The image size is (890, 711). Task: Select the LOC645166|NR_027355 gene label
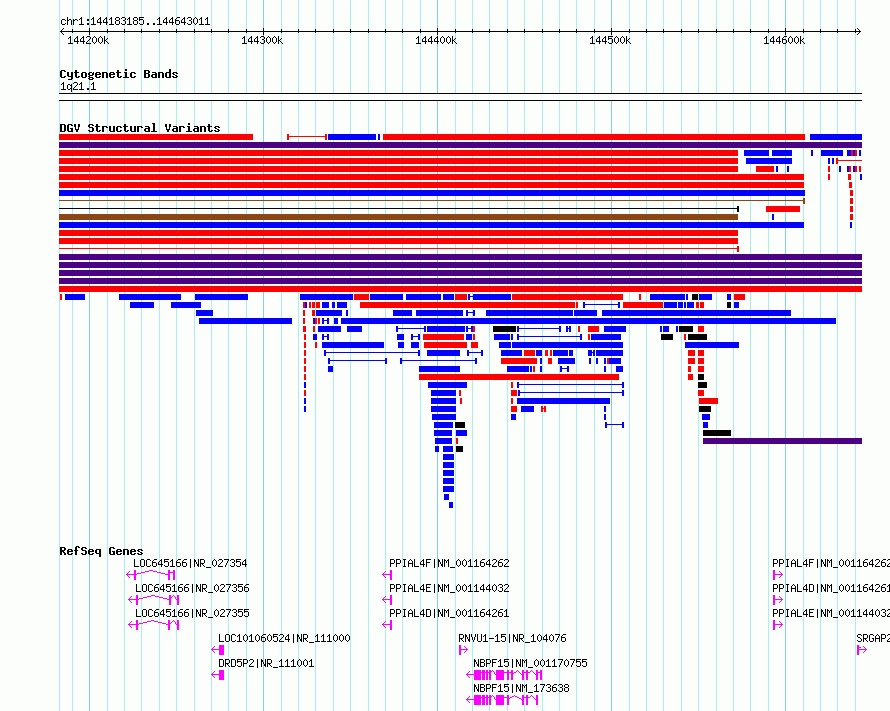(x=192, y=613)
